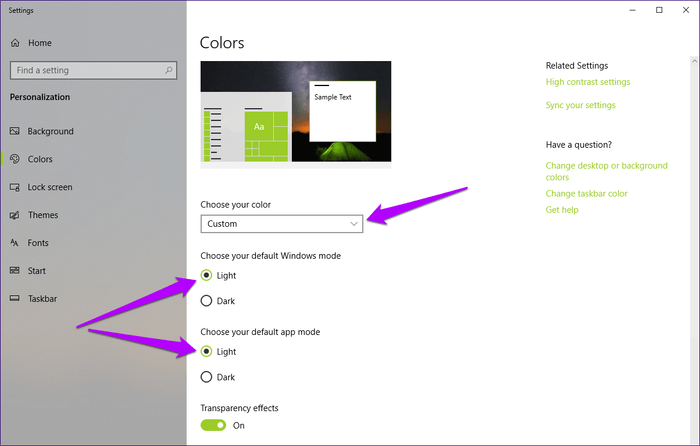Click the Get help link
Screen dimensions: 700x446
tap(562, 210)
